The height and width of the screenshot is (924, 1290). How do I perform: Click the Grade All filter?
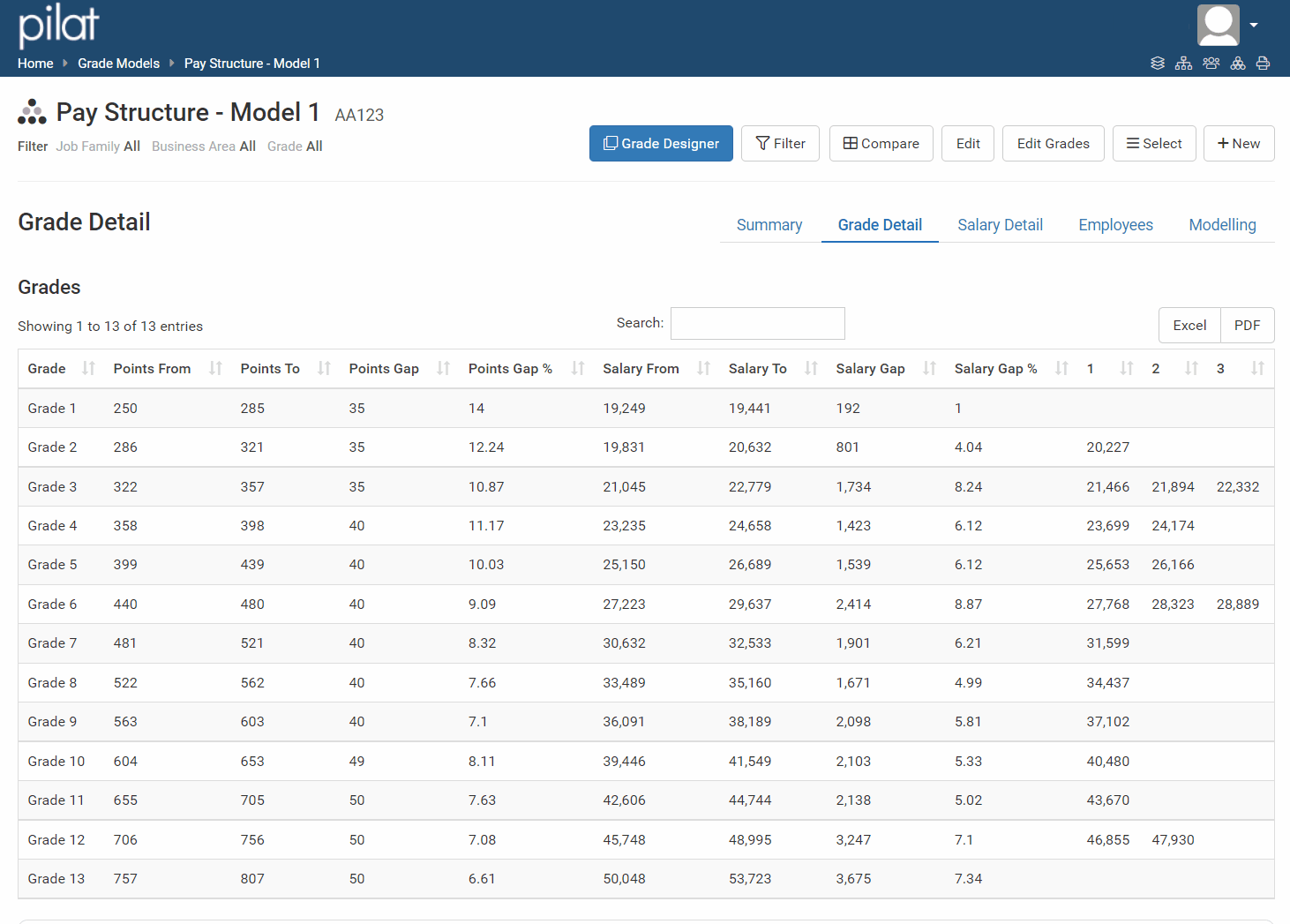pos(295,146)
